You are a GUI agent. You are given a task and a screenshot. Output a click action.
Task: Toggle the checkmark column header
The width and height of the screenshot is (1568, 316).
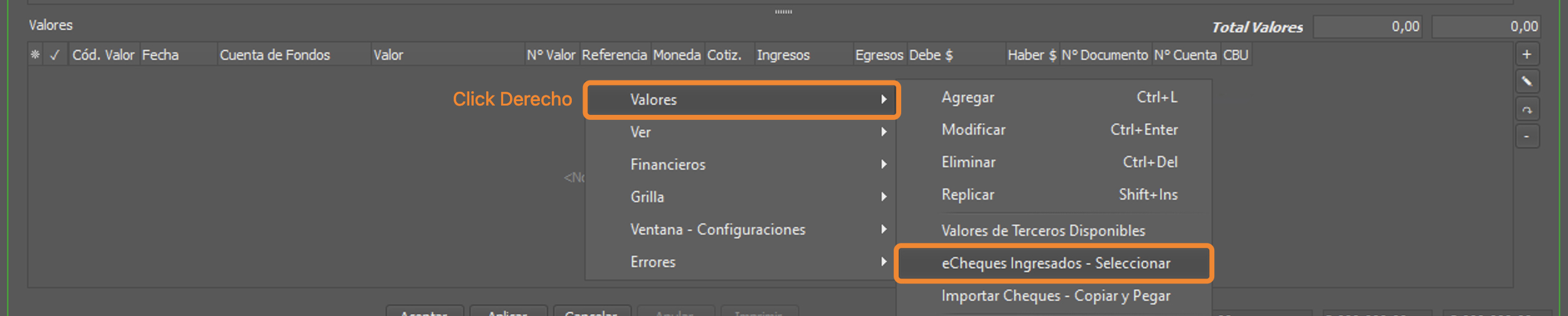coord(55,55)
